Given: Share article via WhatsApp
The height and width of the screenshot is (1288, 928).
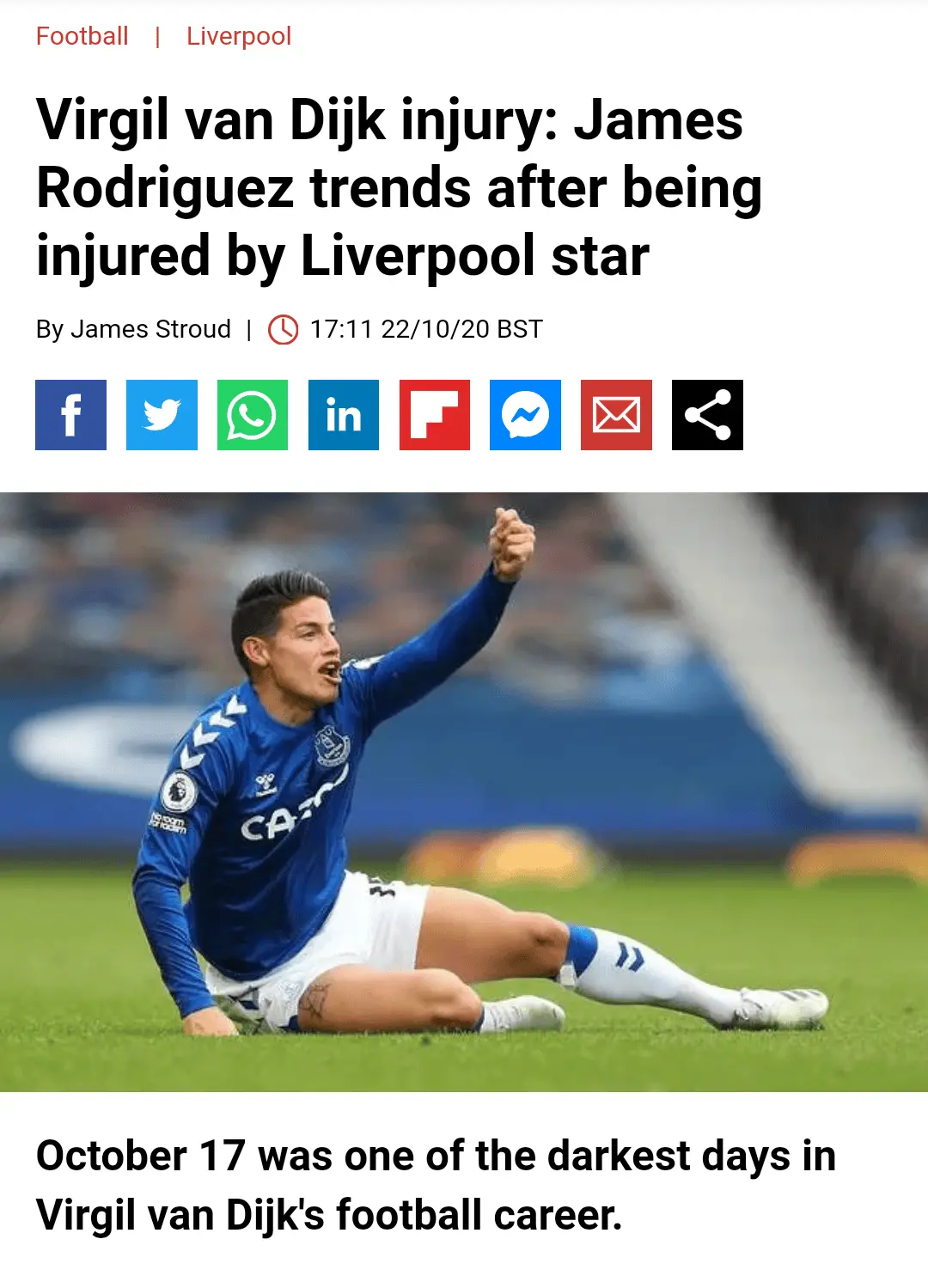Looking at the screenshot, I should coord(253,415).
